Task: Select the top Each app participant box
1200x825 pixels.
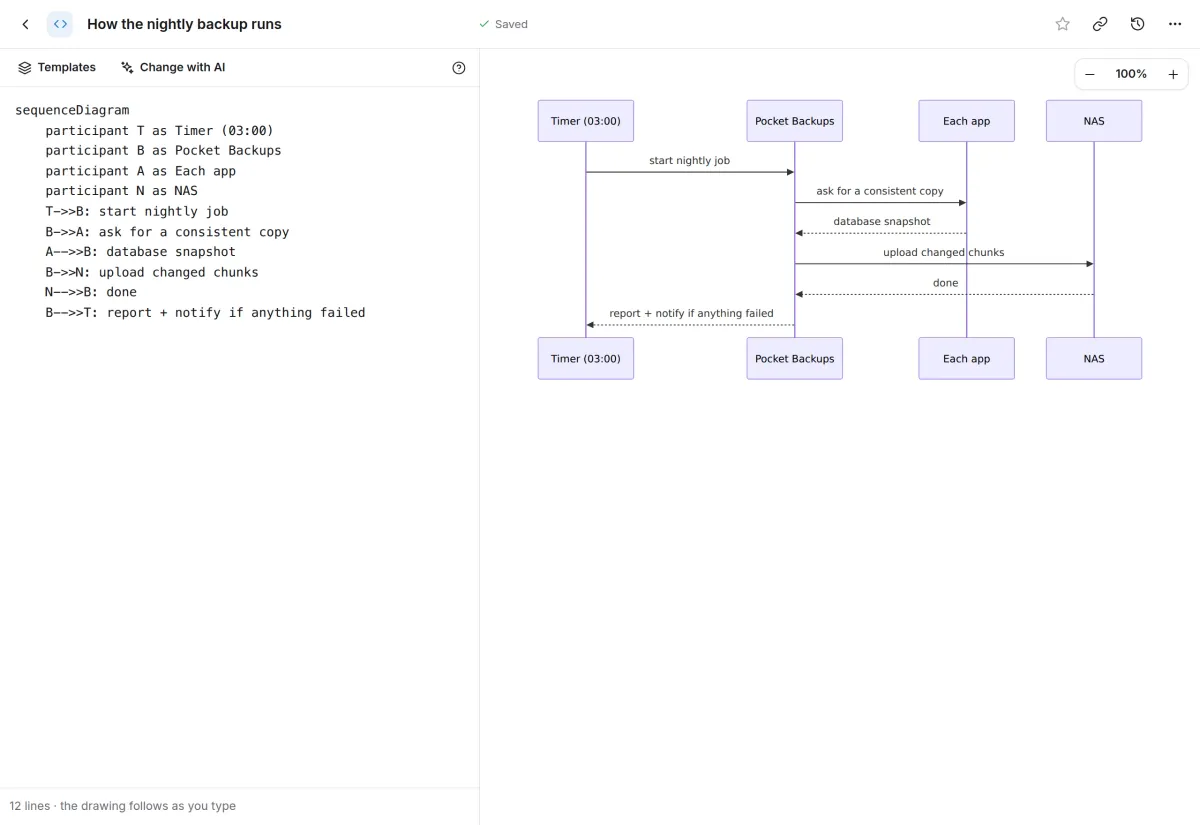Action: [967, 121]
